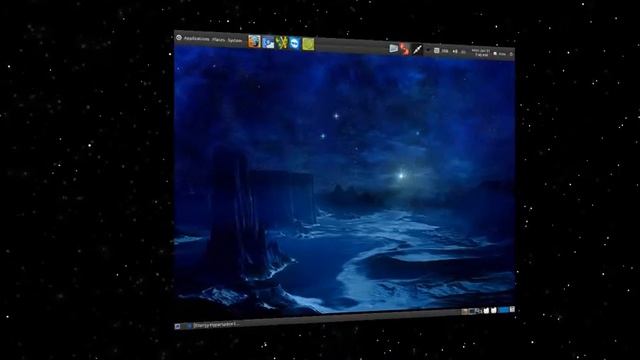Launch the orange Firefox-style launcher icon
Viewport: 640px width, 360px height.
pos(254,41)
